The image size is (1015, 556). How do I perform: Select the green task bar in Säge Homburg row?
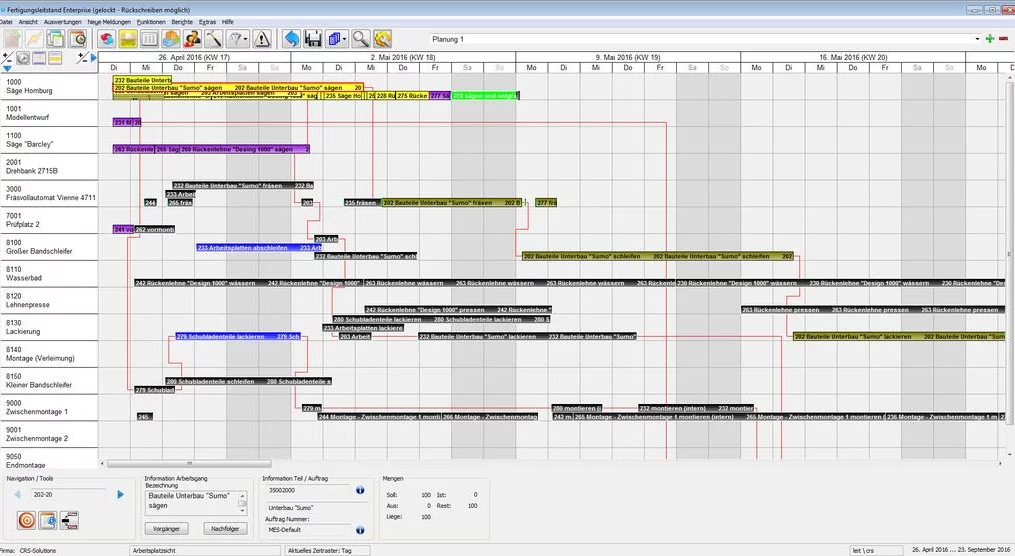[x=484, y=96]
